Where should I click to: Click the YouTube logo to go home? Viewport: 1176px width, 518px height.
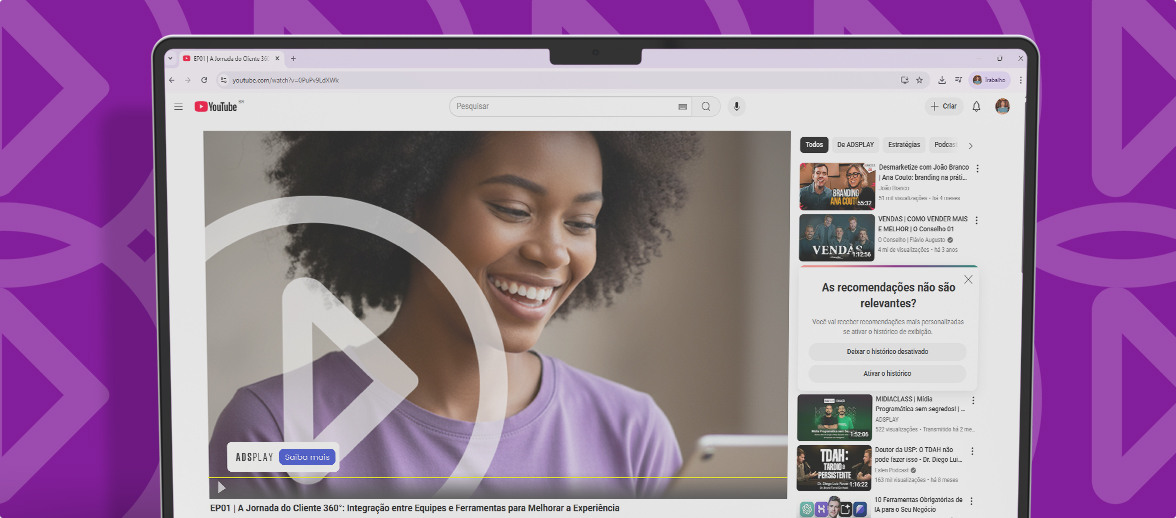(x=216, y=107)
